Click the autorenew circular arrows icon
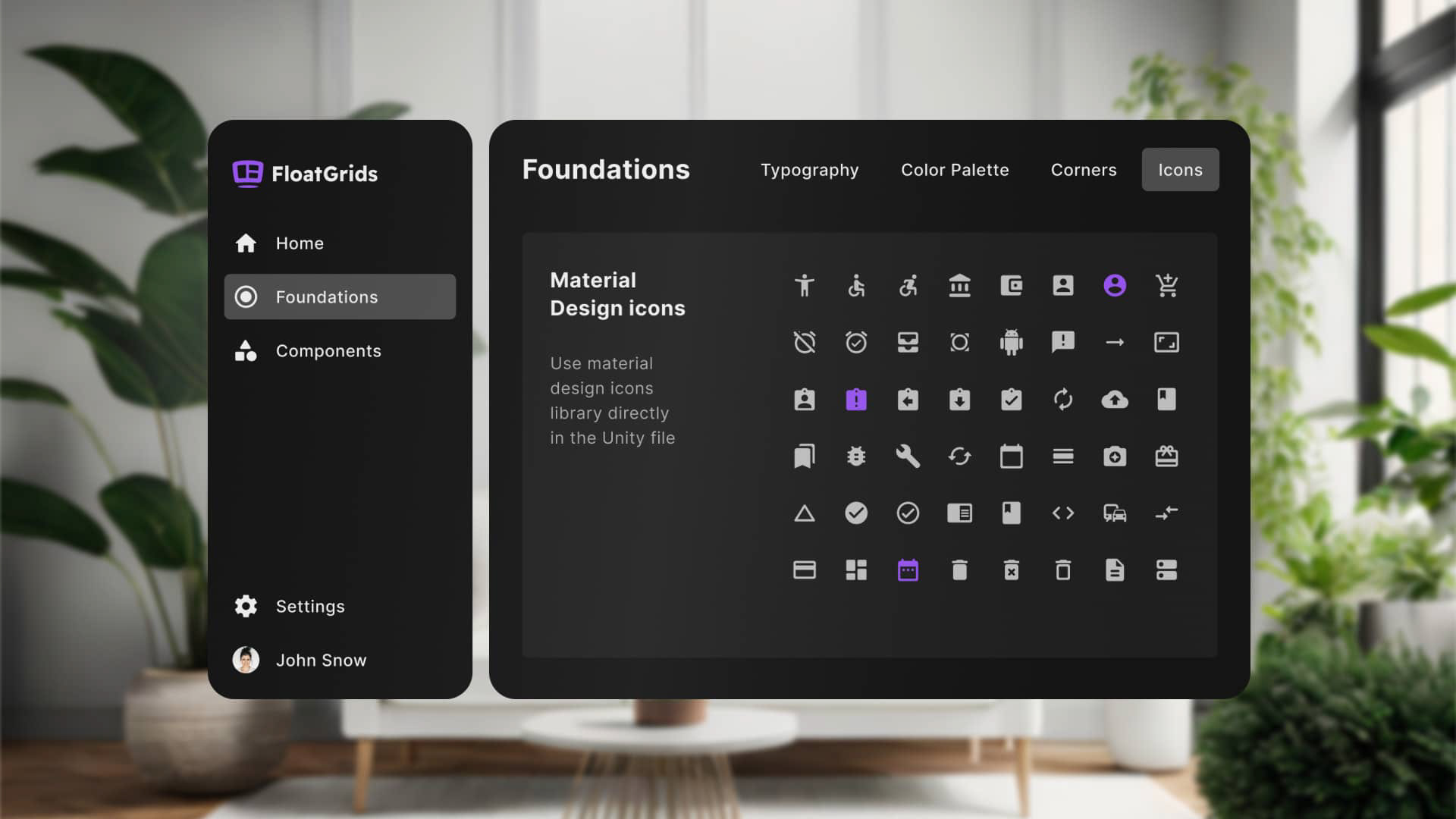1456x819 pixels. pyautogui.click(x=1063, y=399)
